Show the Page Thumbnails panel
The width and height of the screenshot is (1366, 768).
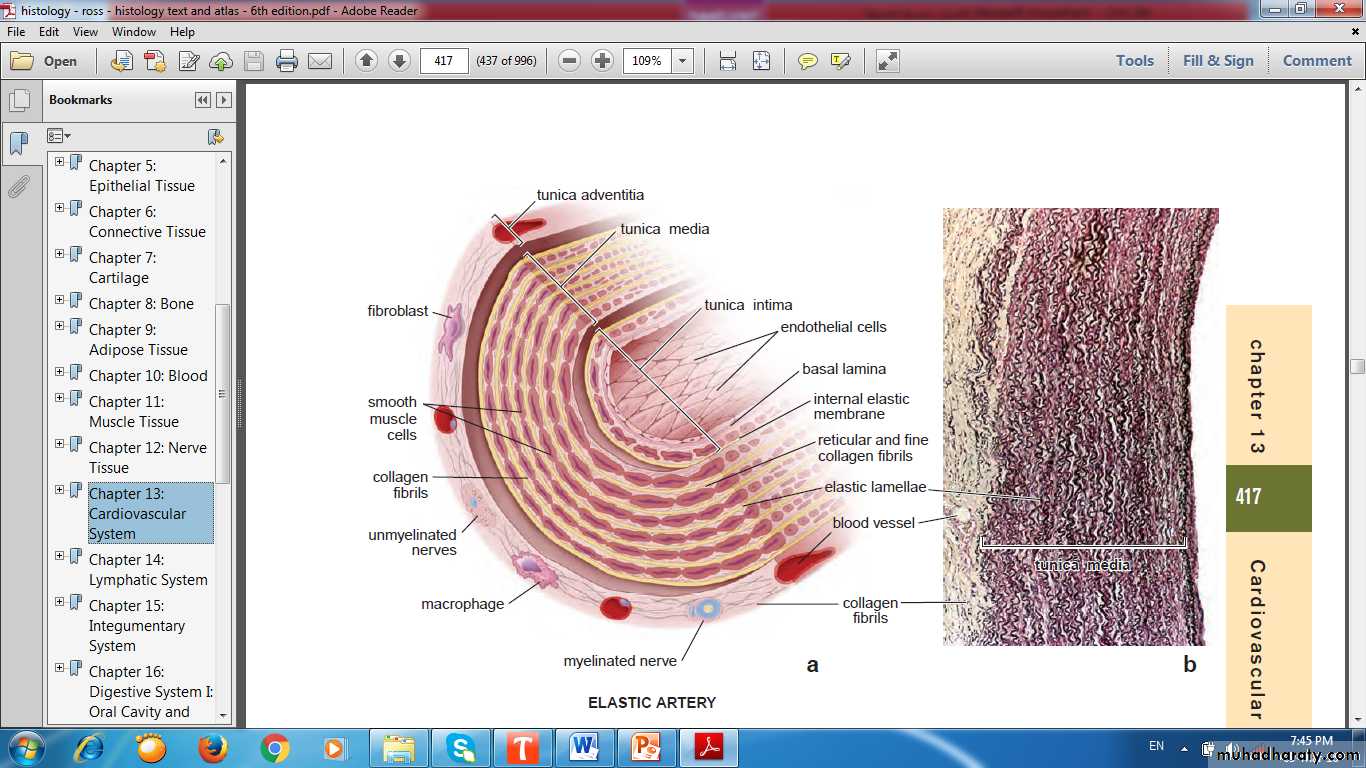19,101
